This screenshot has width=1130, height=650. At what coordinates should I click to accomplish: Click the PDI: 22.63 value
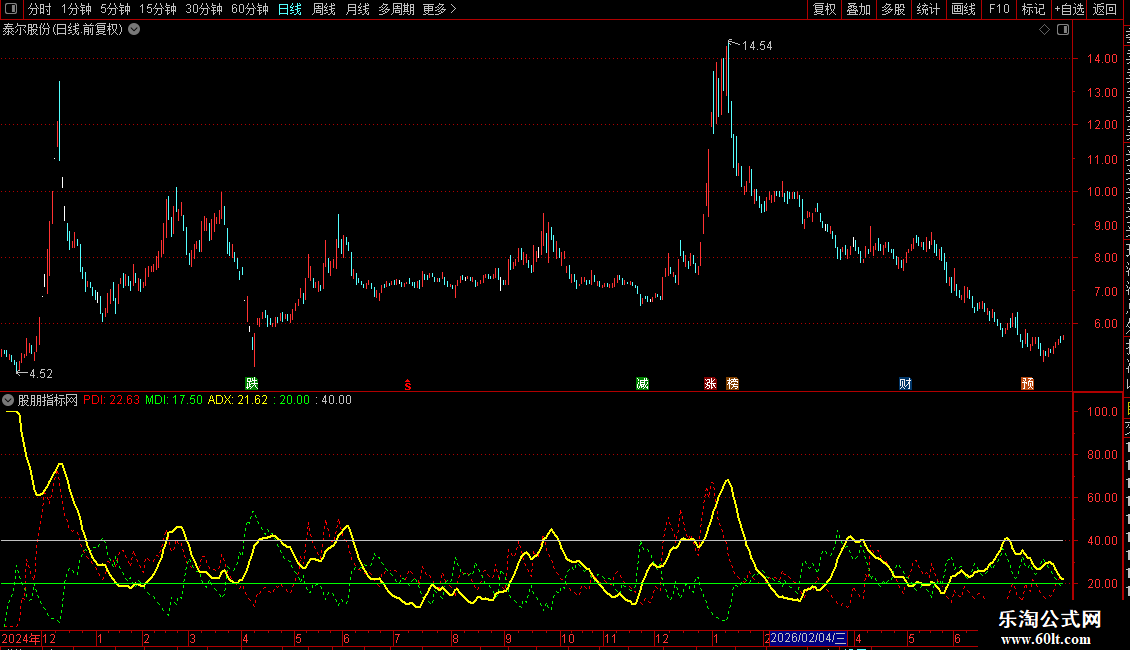111,400
